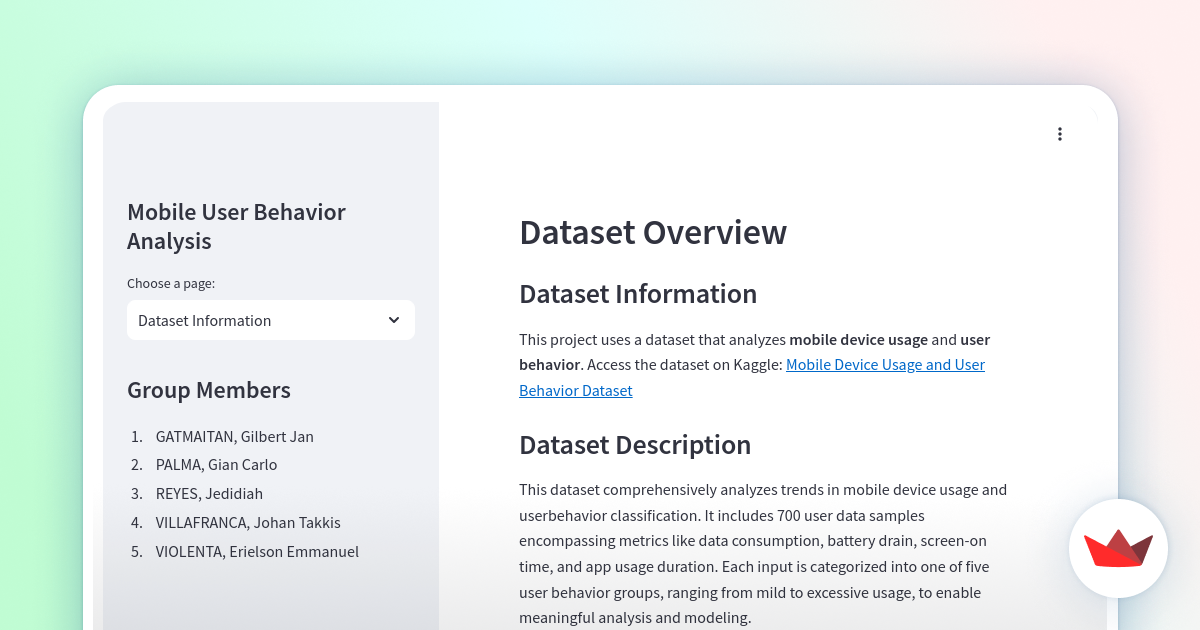Click the 'Dataset Overview' page heading
This screenshot has width=1200, height=630.
[x=653, y=232]
